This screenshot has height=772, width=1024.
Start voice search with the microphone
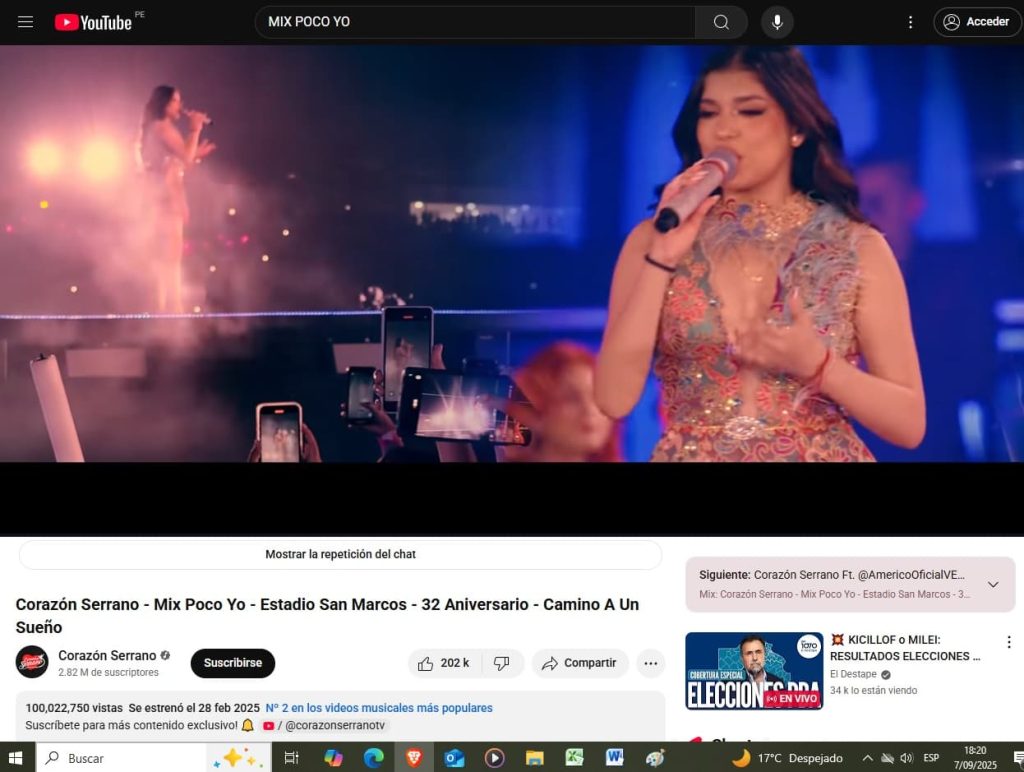pyautogui.click(x=777, y=22)
